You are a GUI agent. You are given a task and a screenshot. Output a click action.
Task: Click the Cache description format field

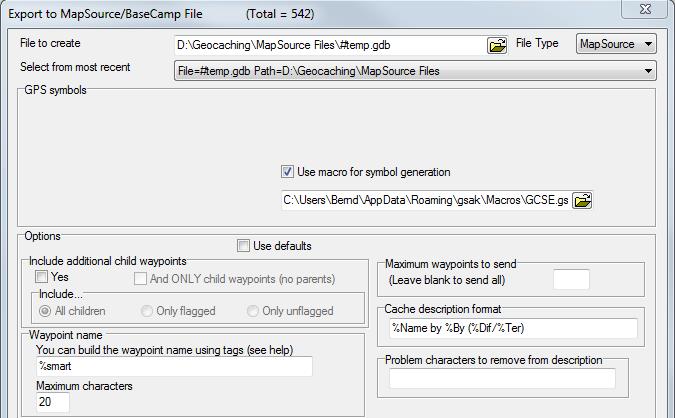point(513,328)
